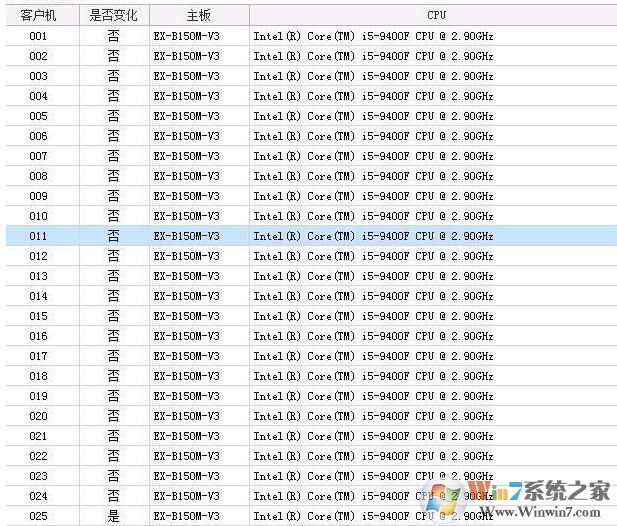Select client number 012

(38, 256)
